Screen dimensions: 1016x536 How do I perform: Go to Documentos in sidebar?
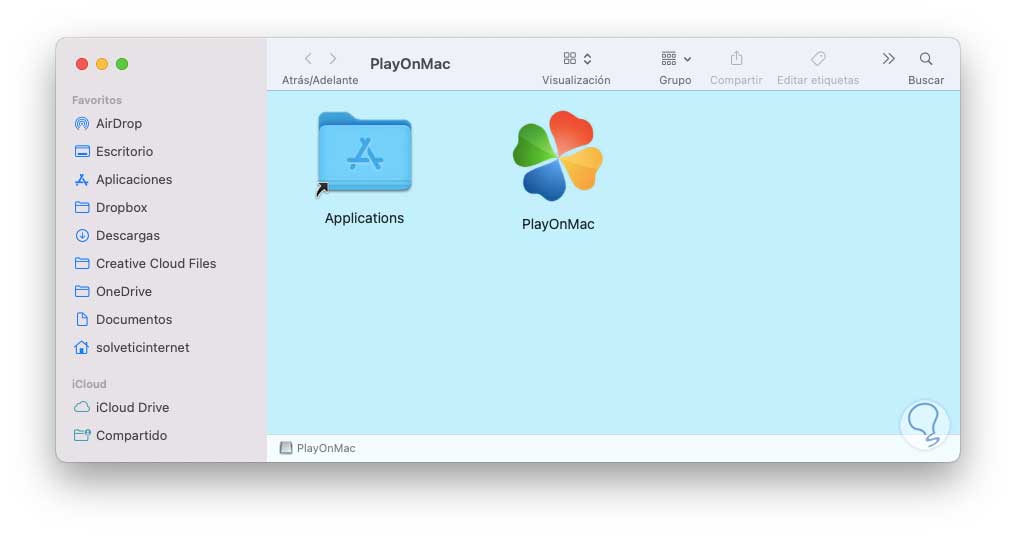(123, 319)
